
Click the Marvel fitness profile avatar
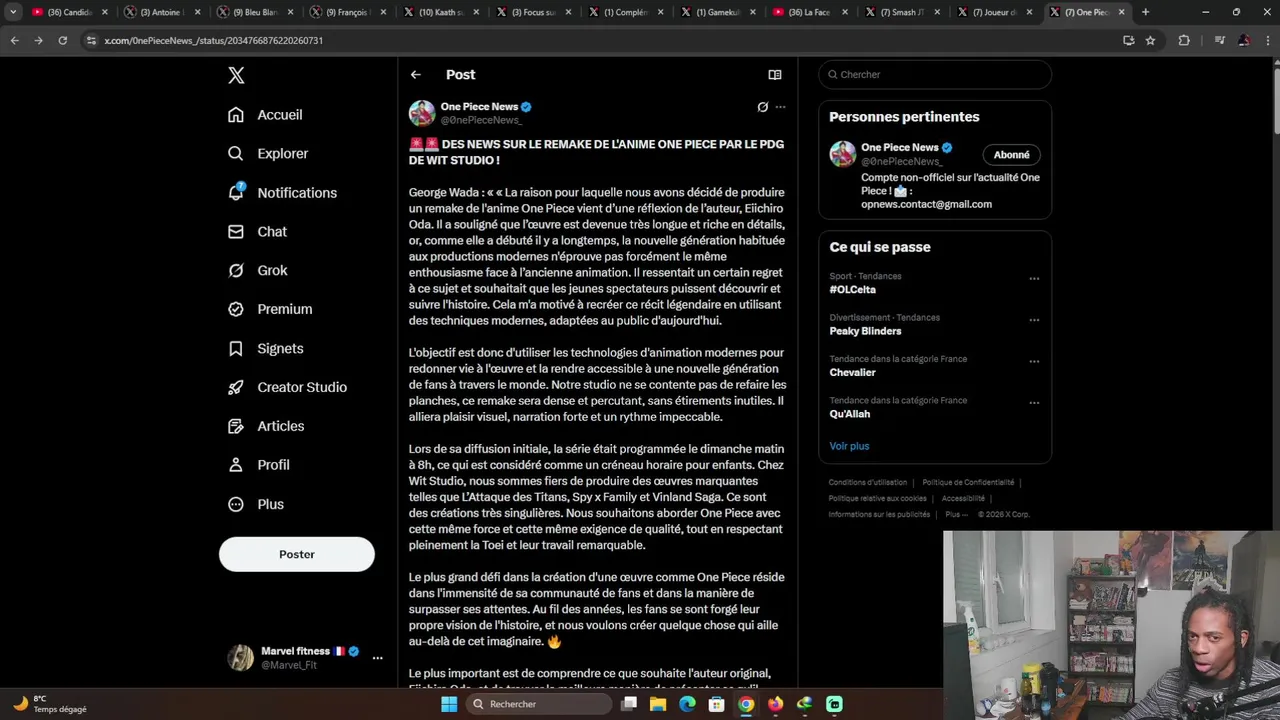point(240,657)
